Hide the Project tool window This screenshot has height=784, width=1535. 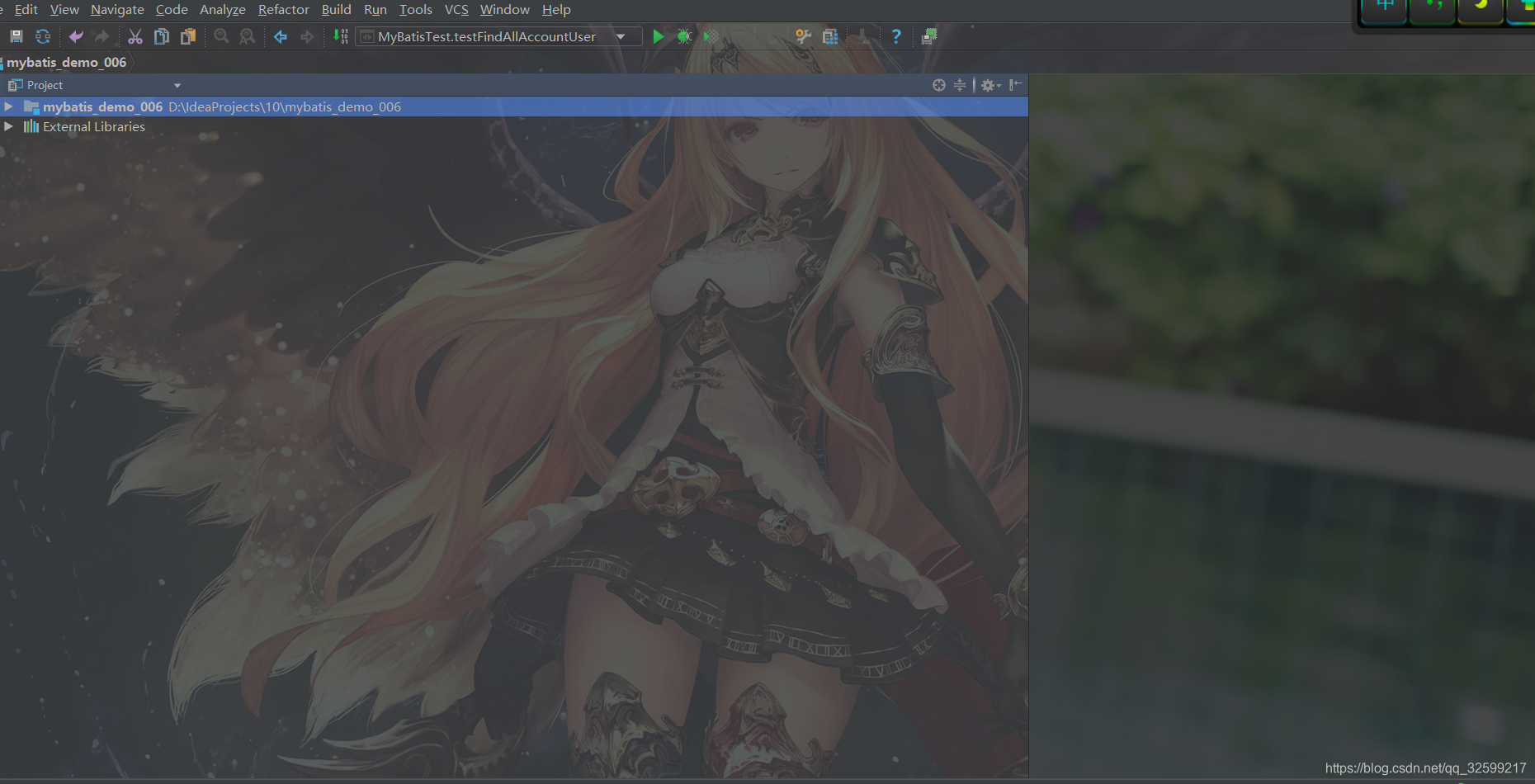[x=1016, y=84]
